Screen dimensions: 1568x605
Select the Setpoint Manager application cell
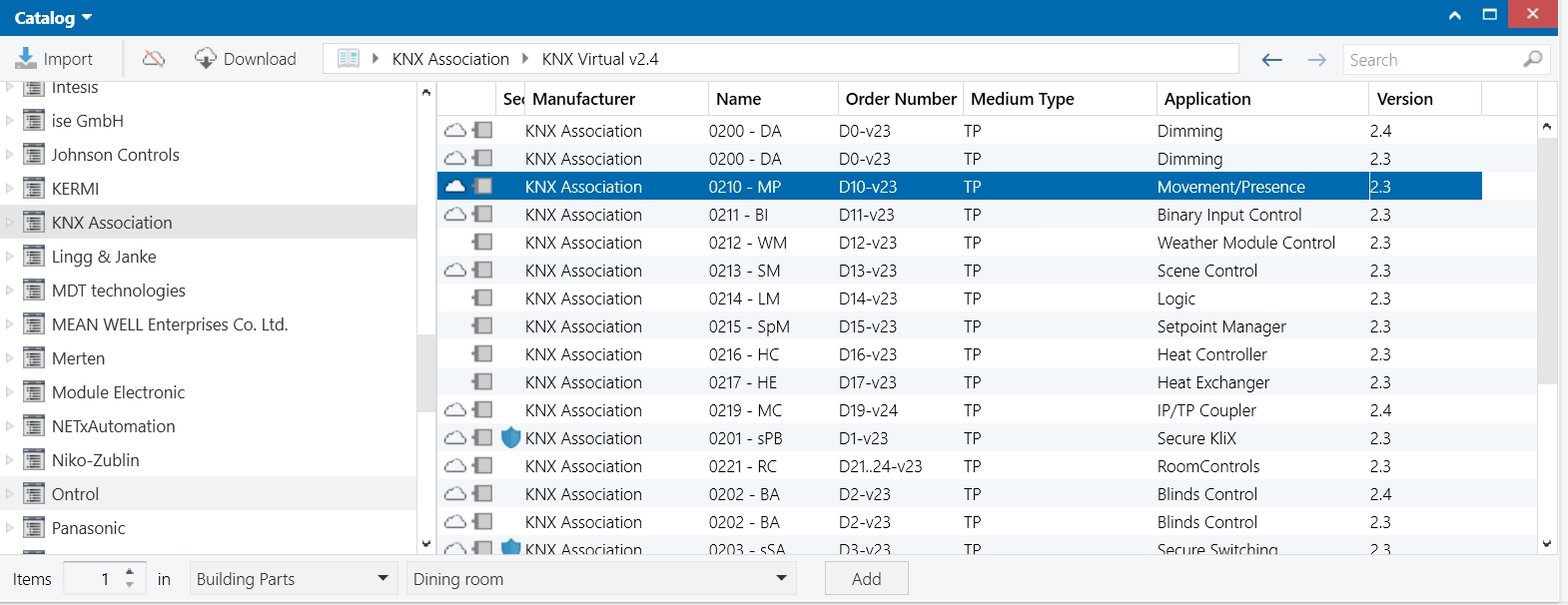[x=1221, y=326]
